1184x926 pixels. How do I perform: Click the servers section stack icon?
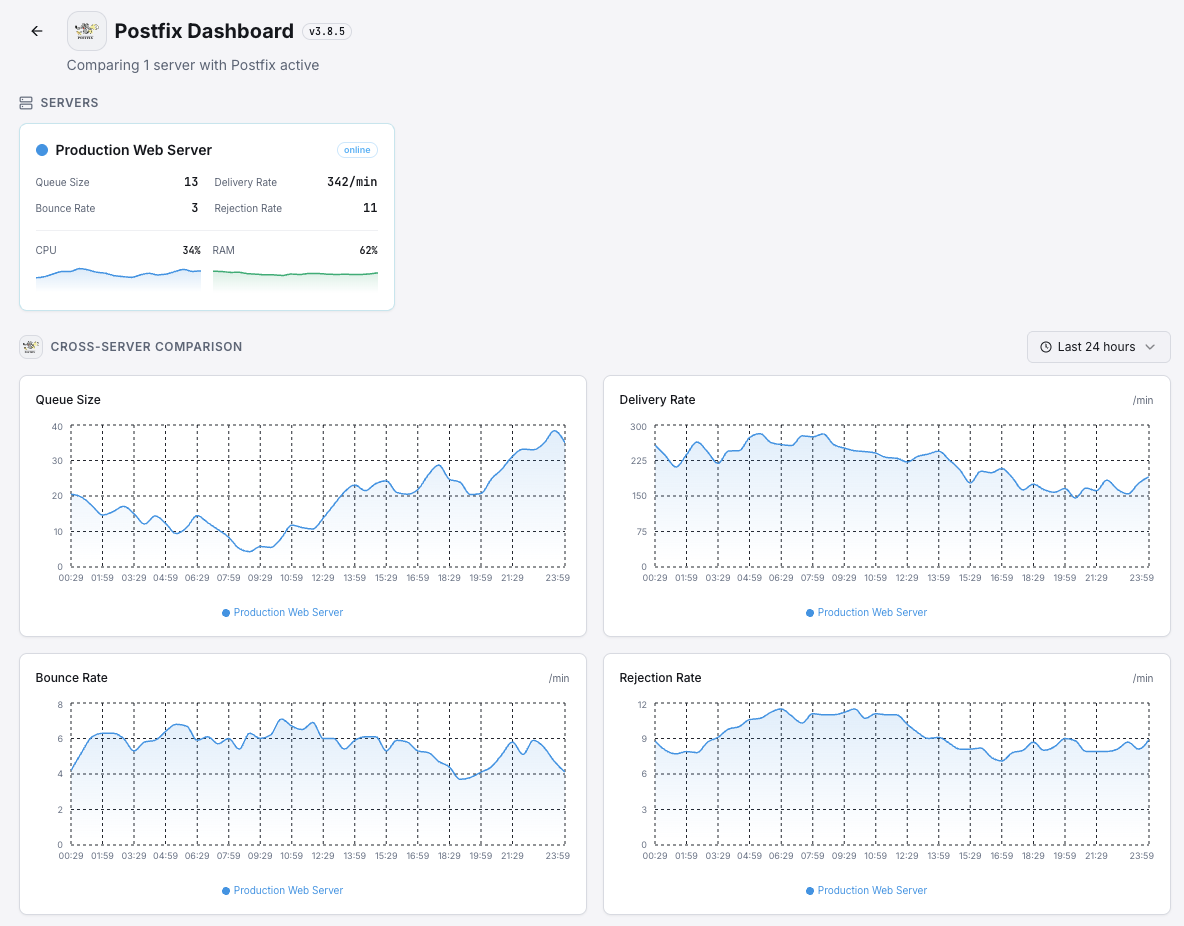click(x=26, y=103)
